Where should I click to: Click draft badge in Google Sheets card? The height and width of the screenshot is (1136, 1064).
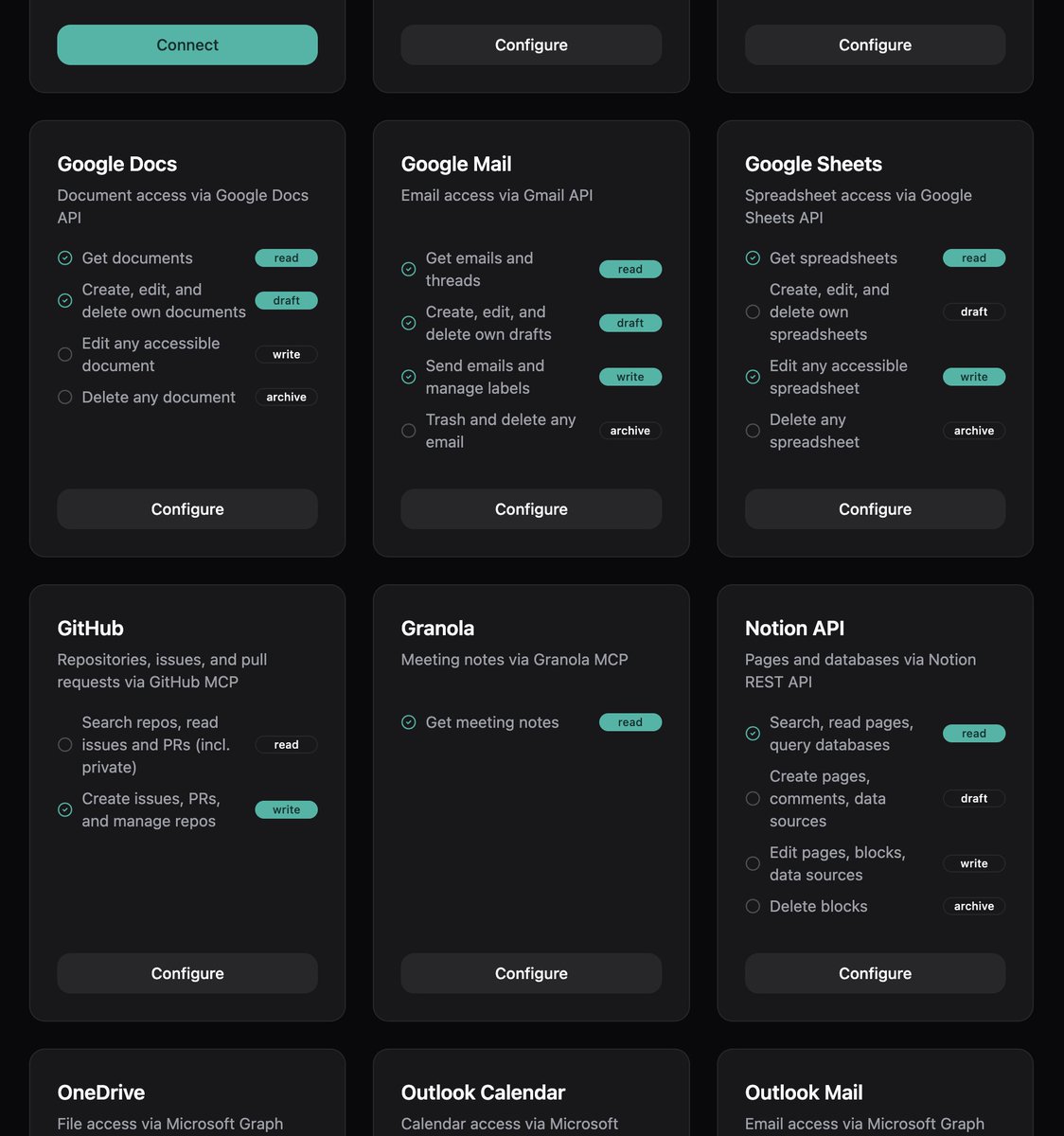[x=974, y=312]
